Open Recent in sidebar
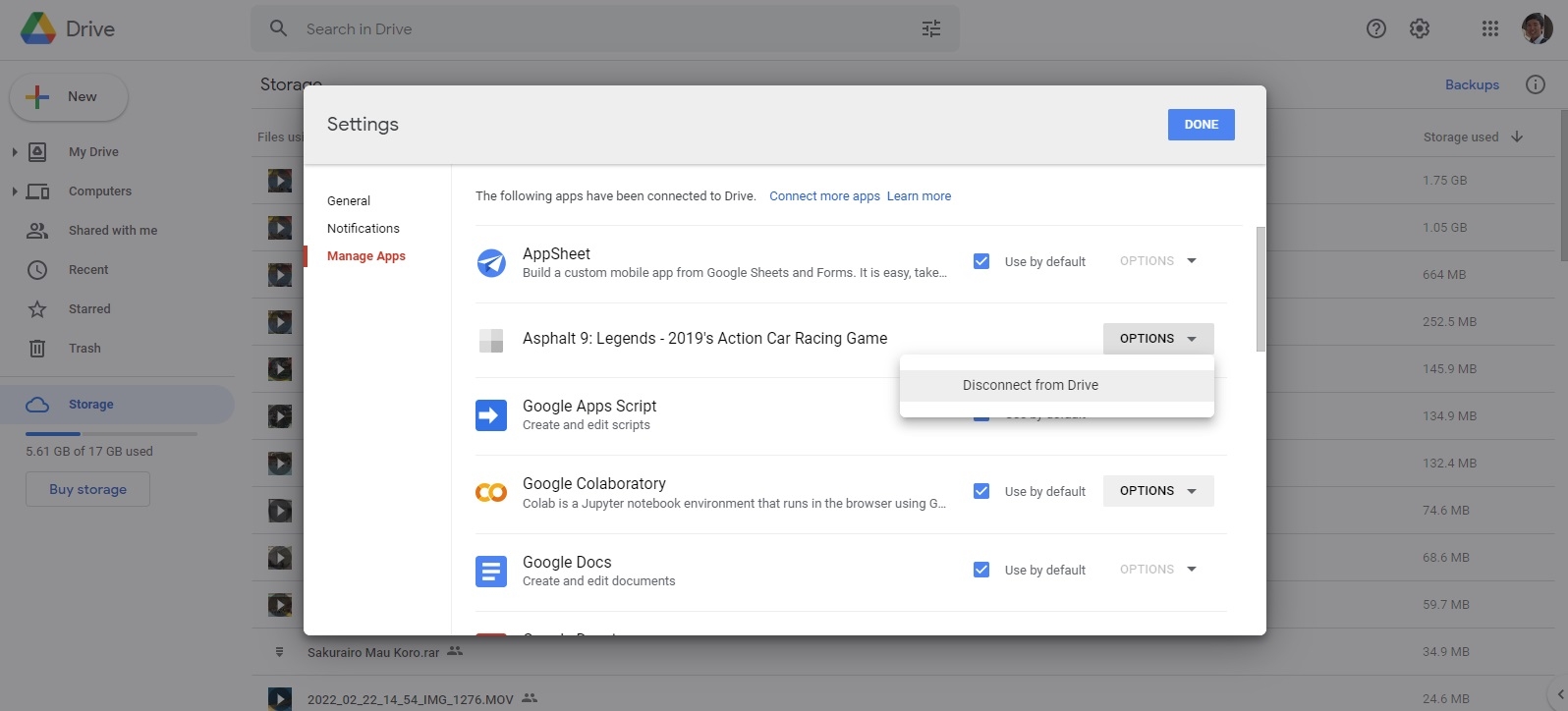 (88, 270)
